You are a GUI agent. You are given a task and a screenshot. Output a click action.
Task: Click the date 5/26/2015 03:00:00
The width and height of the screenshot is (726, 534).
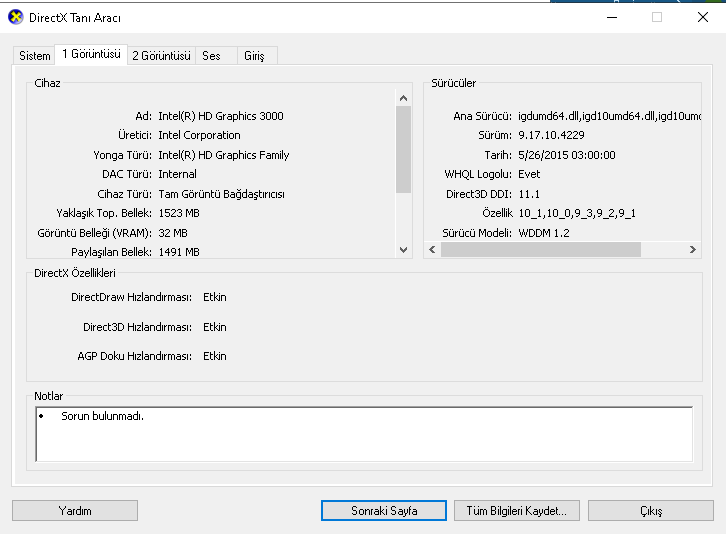(x=567, y=155)
